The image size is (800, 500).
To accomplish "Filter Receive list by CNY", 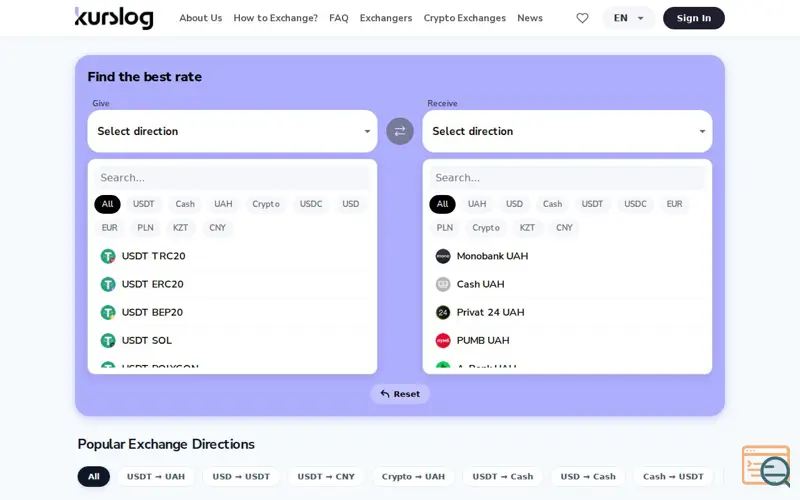I will [x=564, y=228].
